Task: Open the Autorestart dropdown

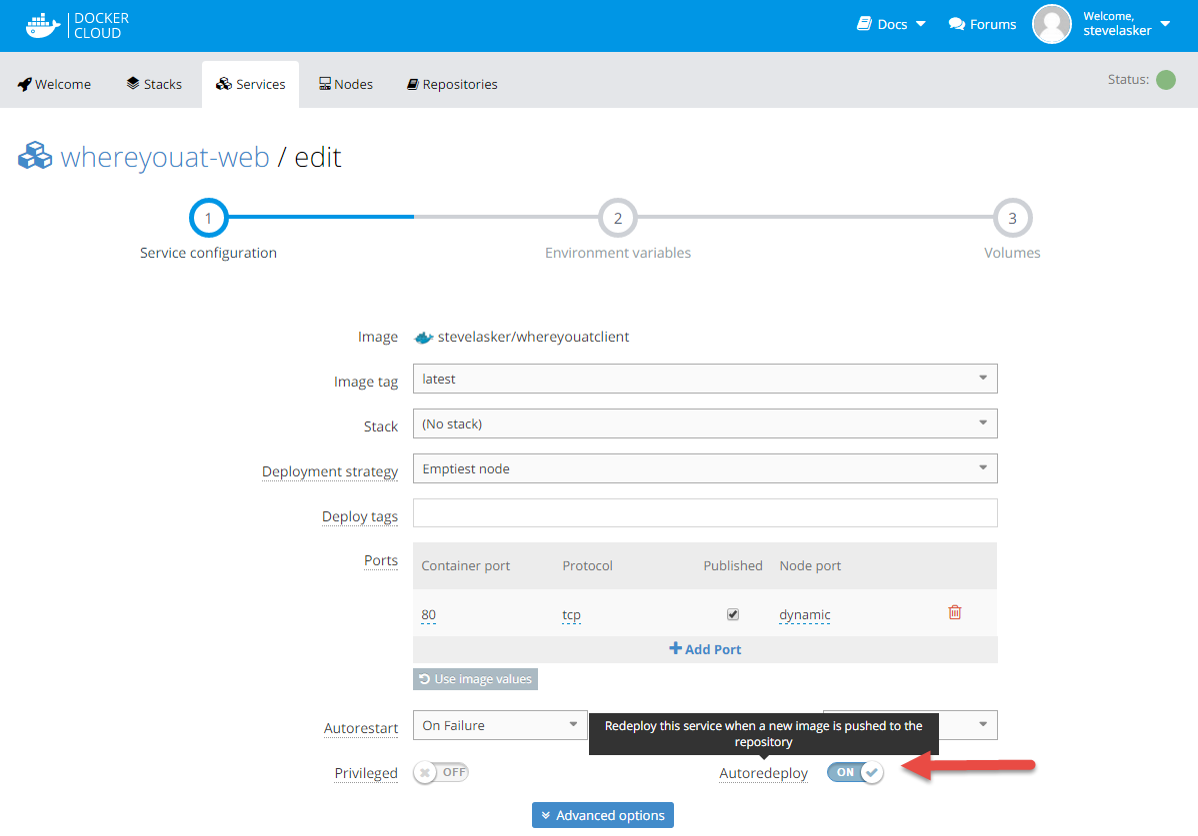Action: click(500, 725)
